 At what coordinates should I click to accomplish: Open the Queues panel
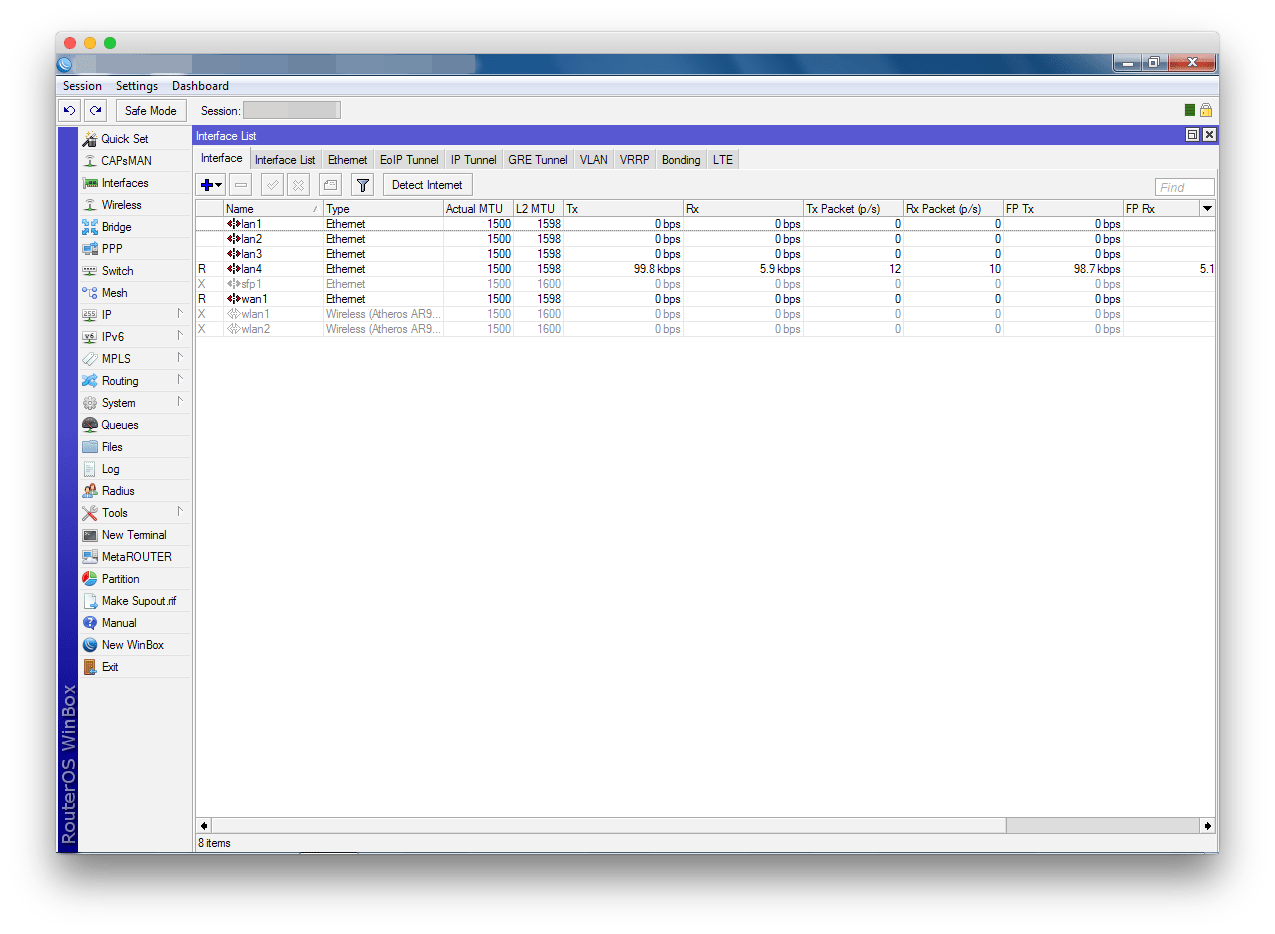tap(120, 425)
